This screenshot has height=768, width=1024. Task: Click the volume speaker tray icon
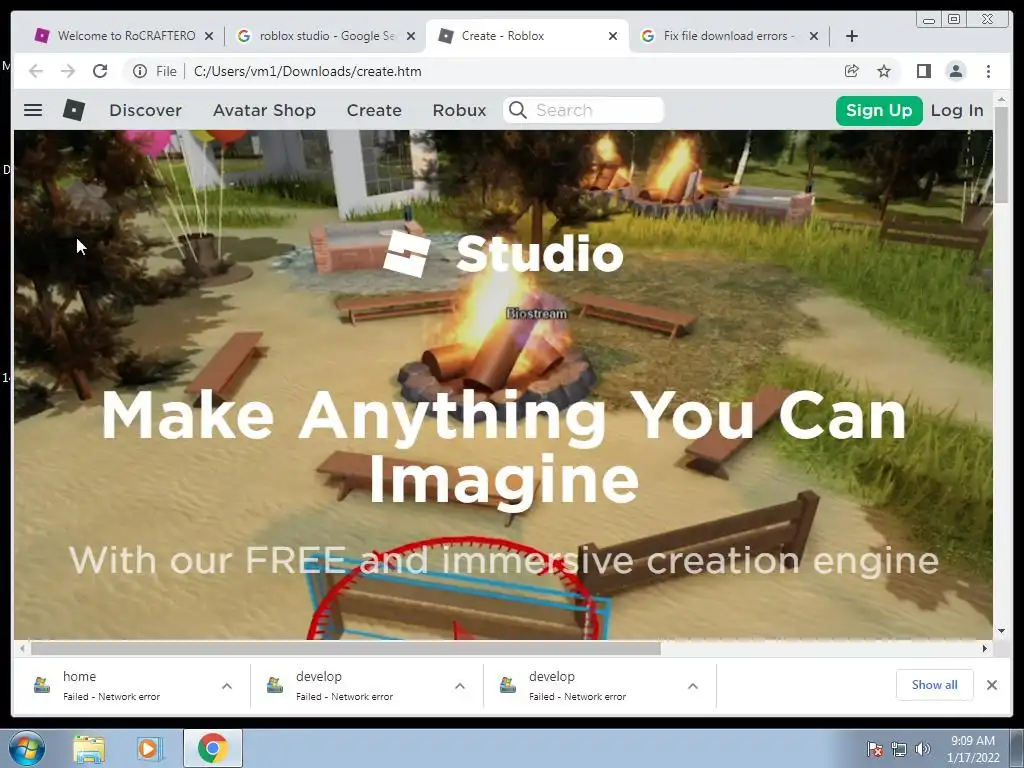pos(923,749)
